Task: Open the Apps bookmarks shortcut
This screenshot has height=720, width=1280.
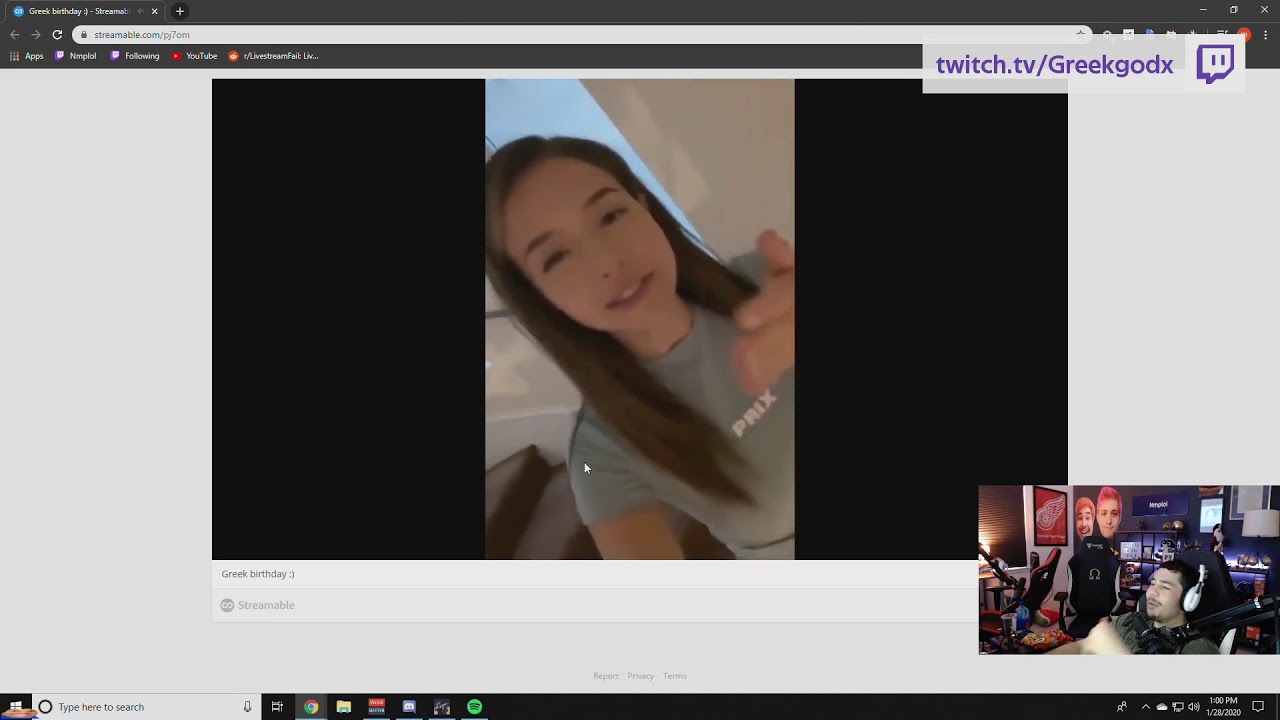Action: tap(27, 56)
